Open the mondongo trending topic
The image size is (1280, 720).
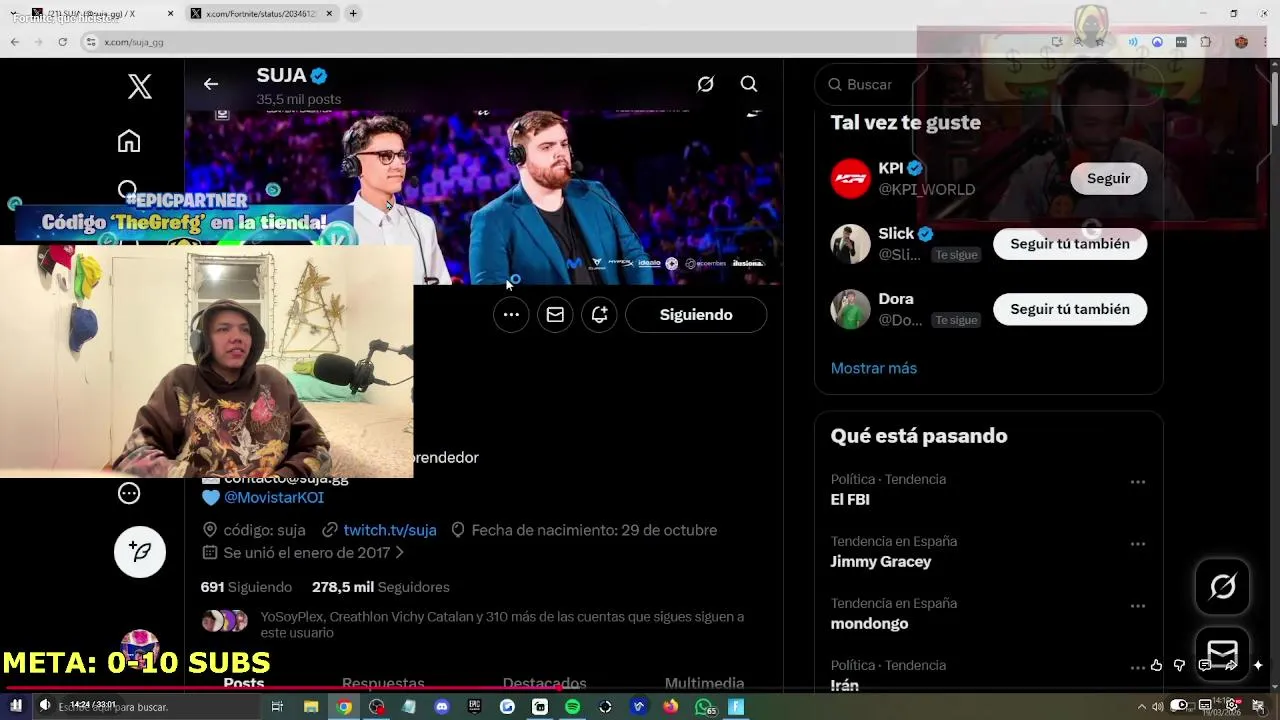[x=869, y=623]
